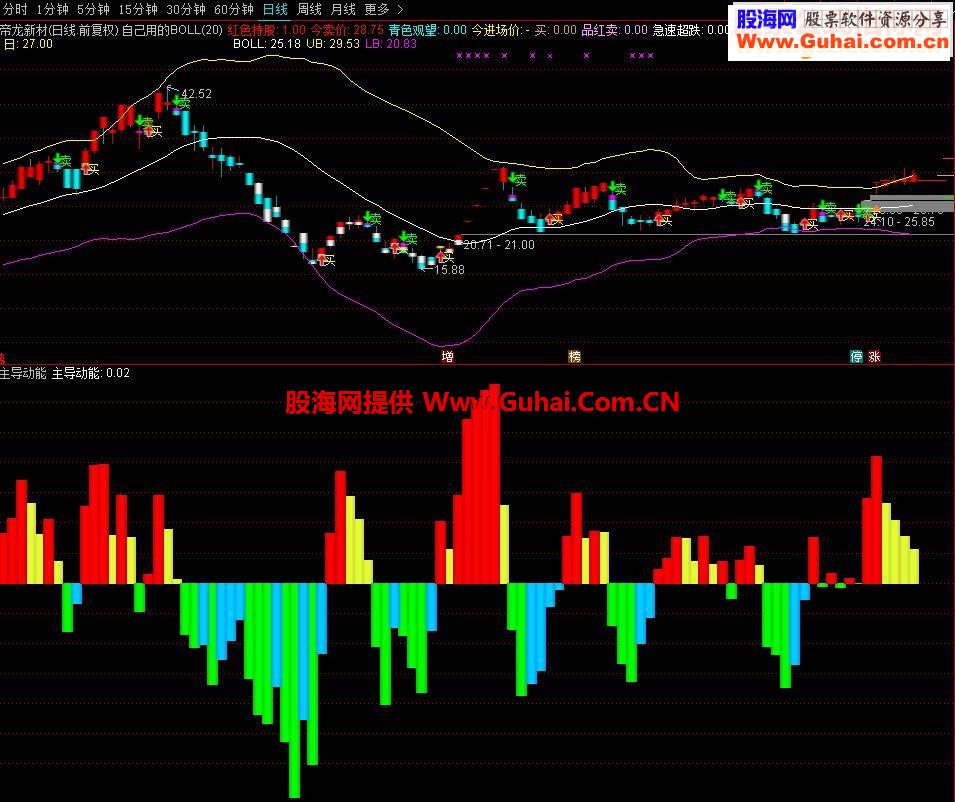Click the 红色持股: 1.00 value
This screenshot has width=955, height=802.
click(267, 30)
